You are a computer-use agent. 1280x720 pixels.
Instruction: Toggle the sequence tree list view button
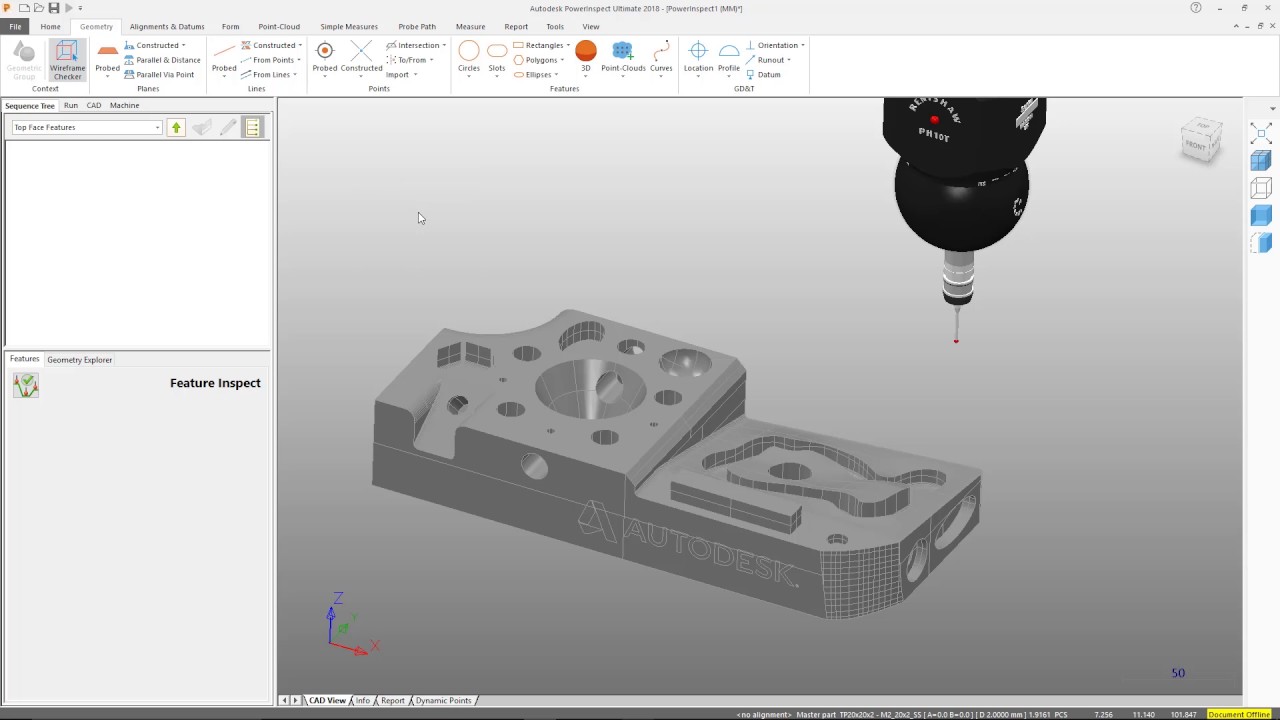pyautogui.click(x=253, y=127)
